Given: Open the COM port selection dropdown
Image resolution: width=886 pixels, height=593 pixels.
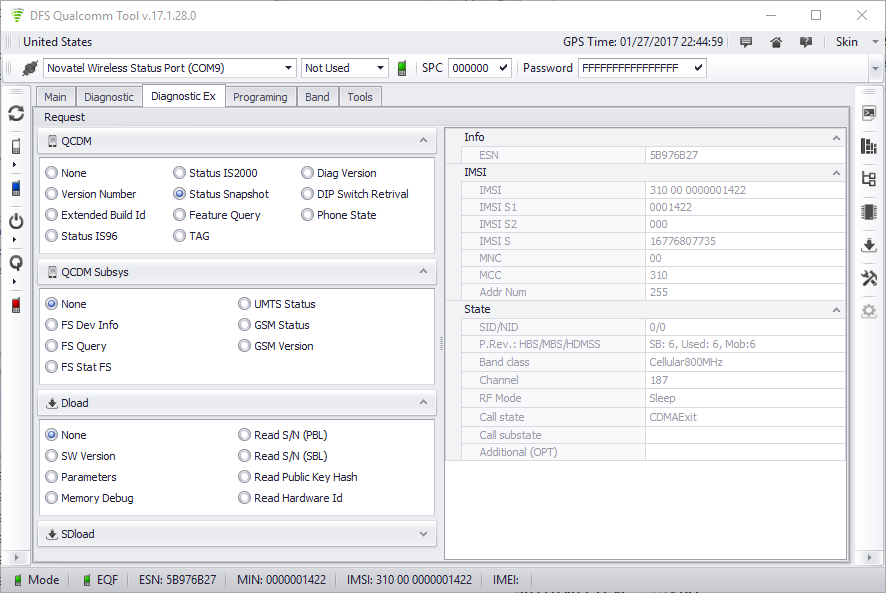Looking at the screenshot, I should [288, 68].
